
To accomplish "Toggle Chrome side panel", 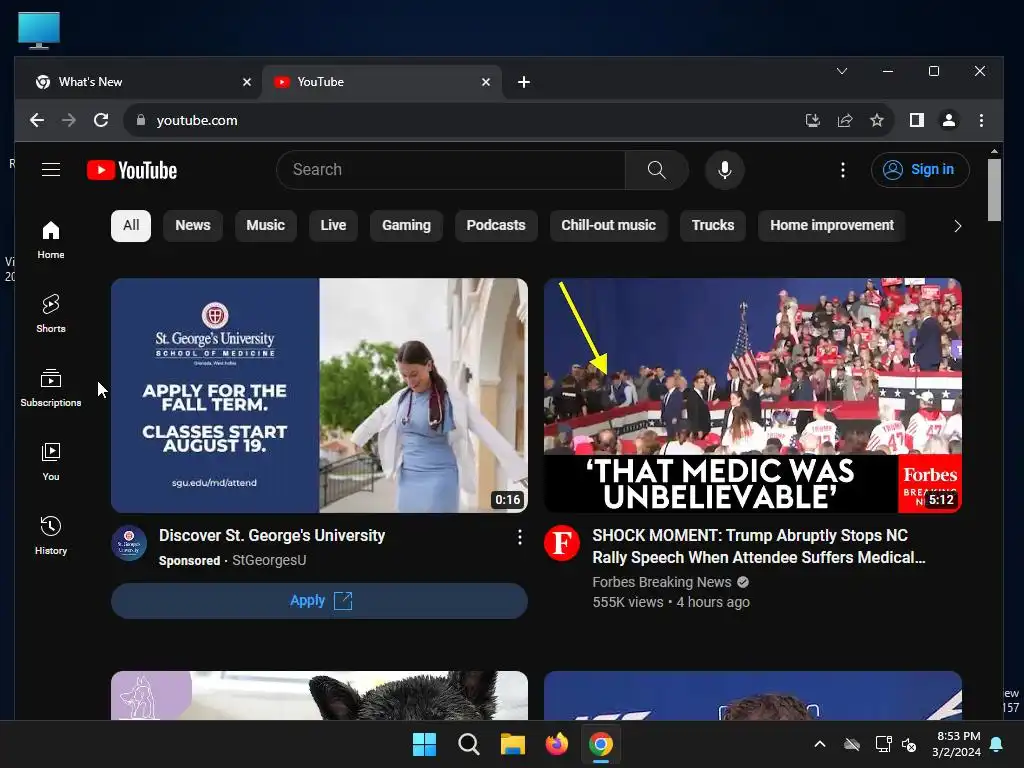I will [916, 120].
